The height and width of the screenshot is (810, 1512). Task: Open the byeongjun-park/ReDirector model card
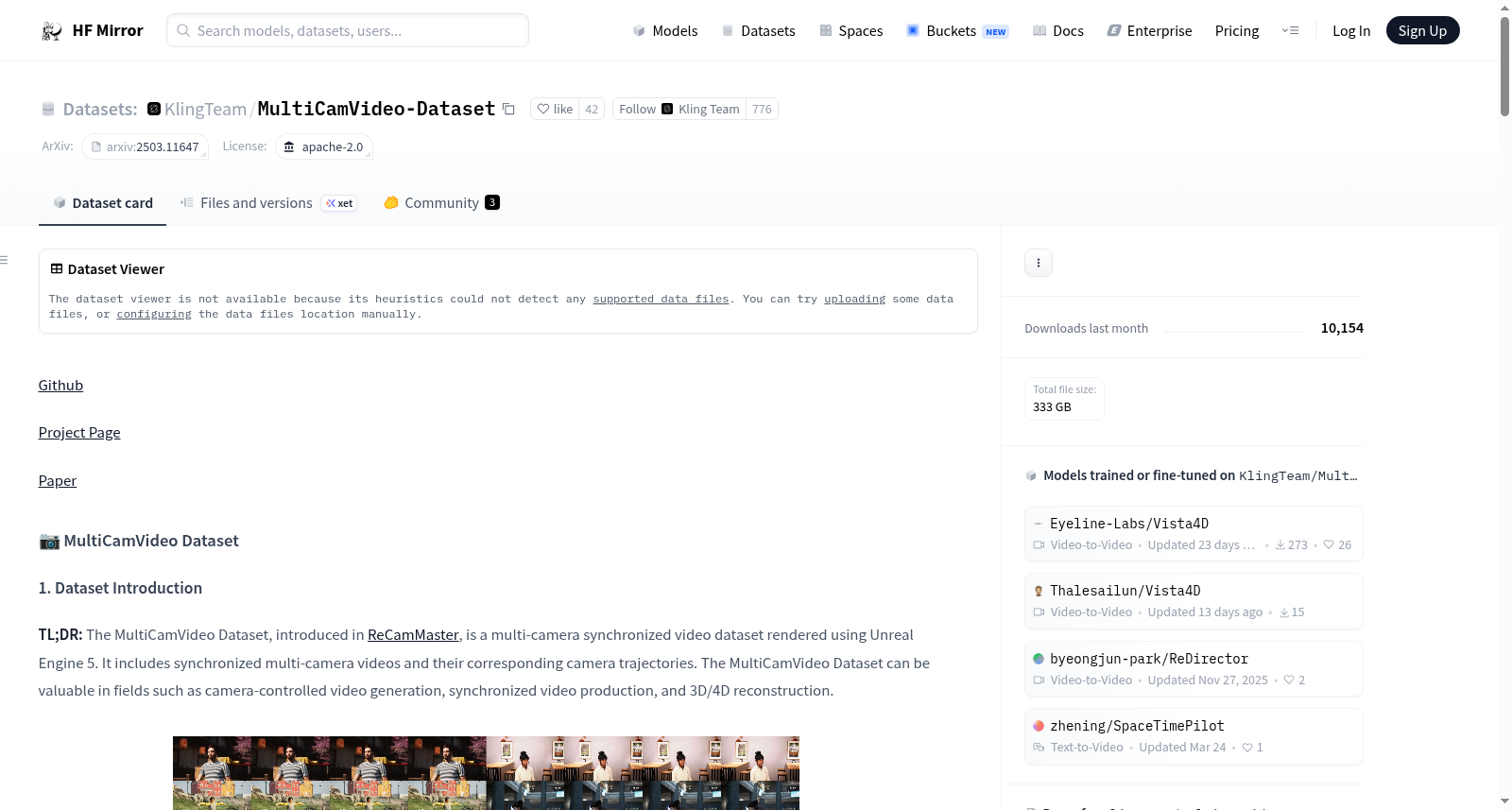[x=1194, y=669]
